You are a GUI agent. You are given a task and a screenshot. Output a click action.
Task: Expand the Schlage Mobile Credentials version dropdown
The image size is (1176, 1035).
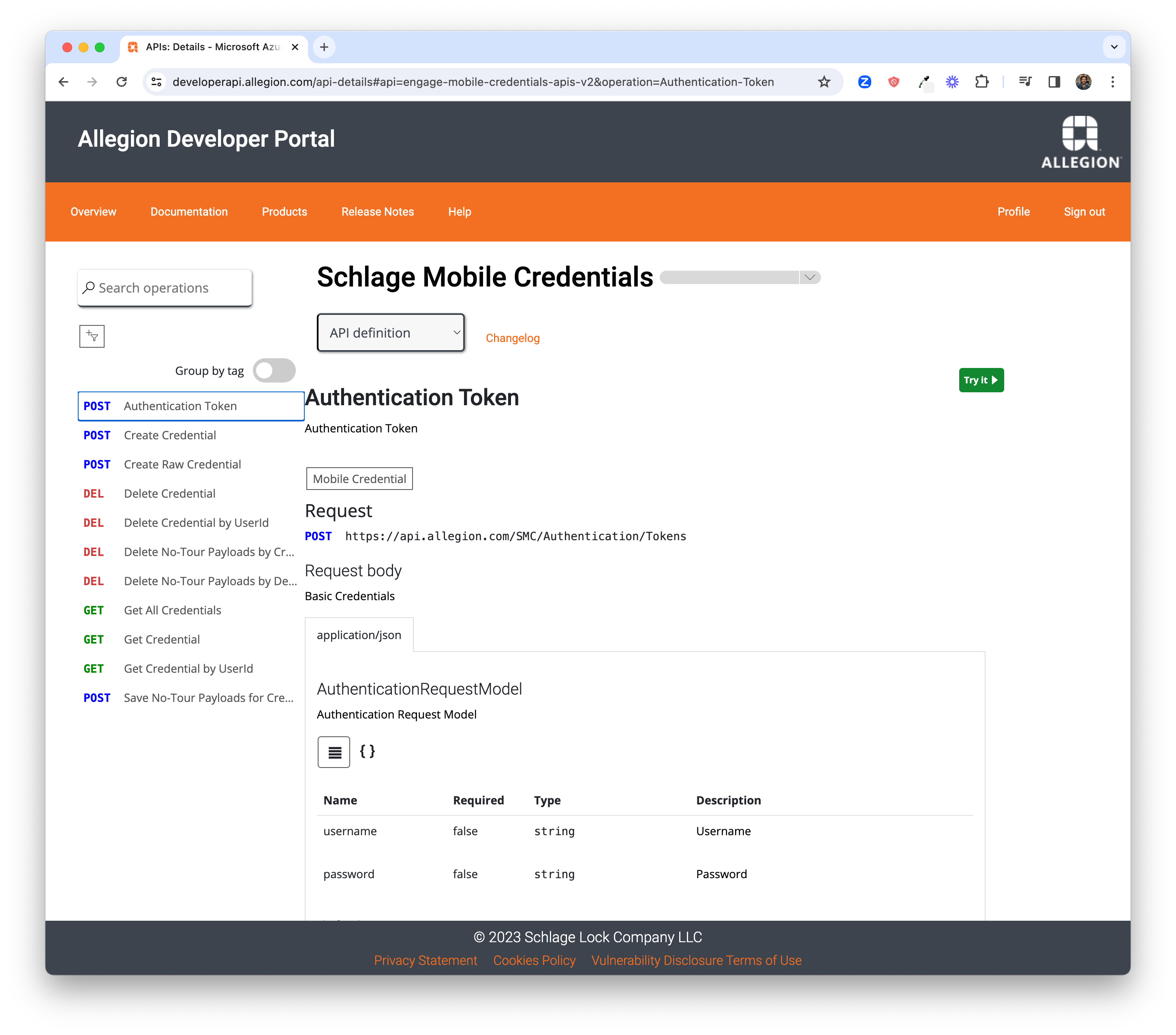810,277
